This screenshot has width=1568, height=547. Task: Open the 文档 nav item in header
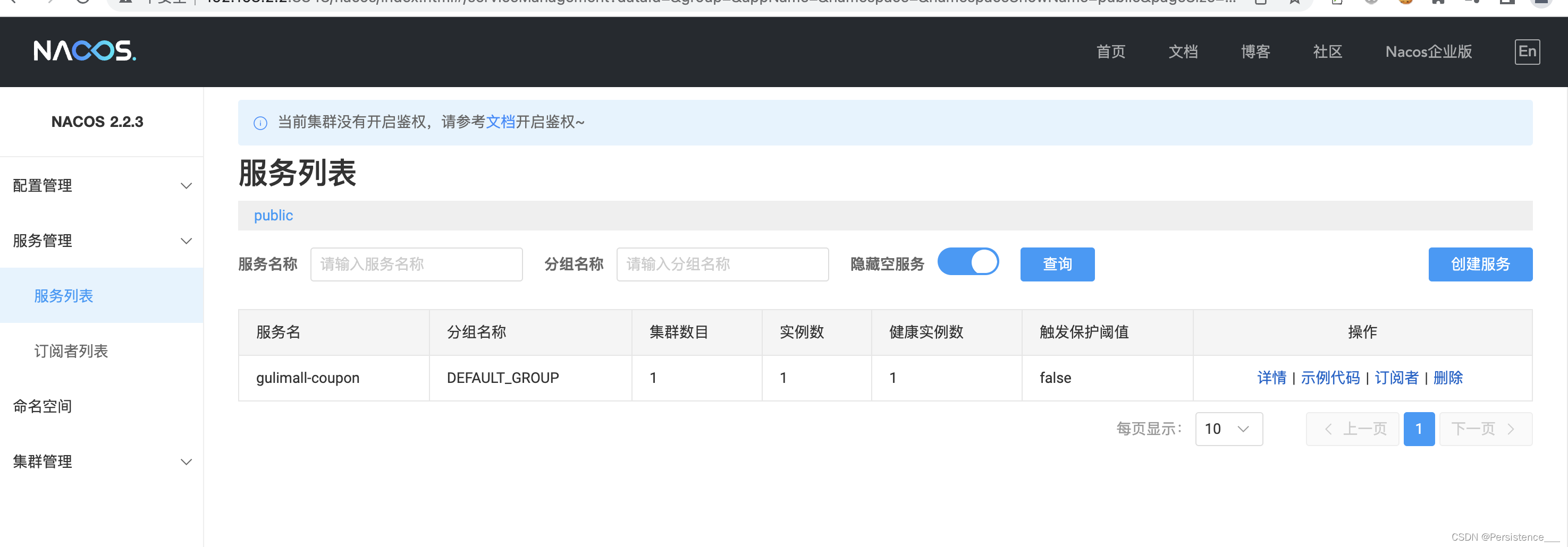[x=1183, y=52]
